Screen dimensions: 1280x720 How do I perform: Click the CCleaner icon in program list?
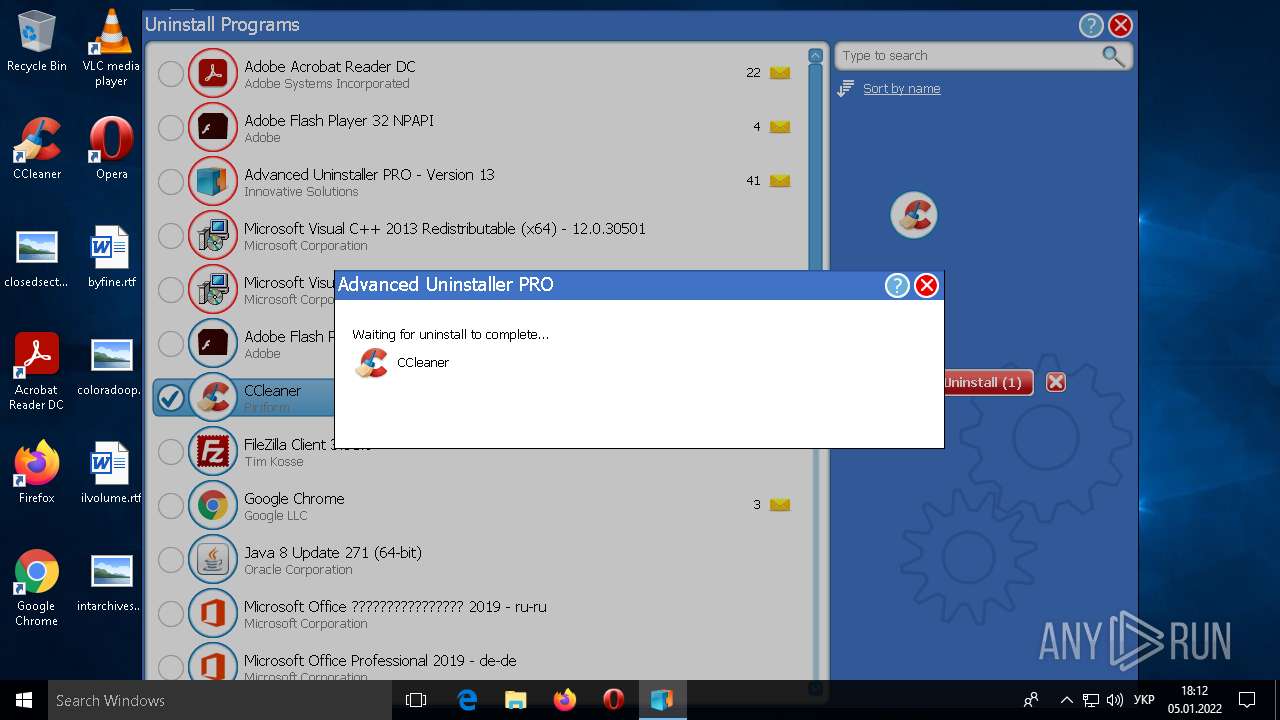pyautogui.click(x=212, y=397)
